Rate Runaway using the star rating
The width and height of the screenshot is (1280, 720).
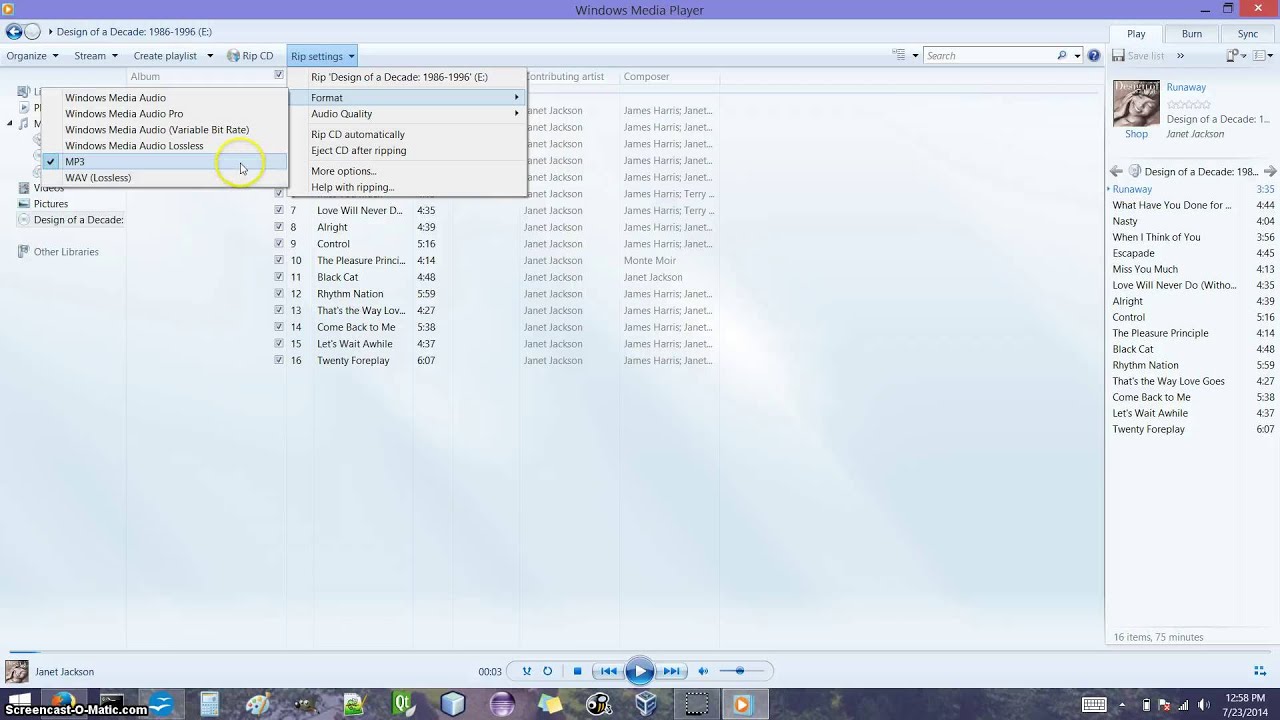point(1188,104)
